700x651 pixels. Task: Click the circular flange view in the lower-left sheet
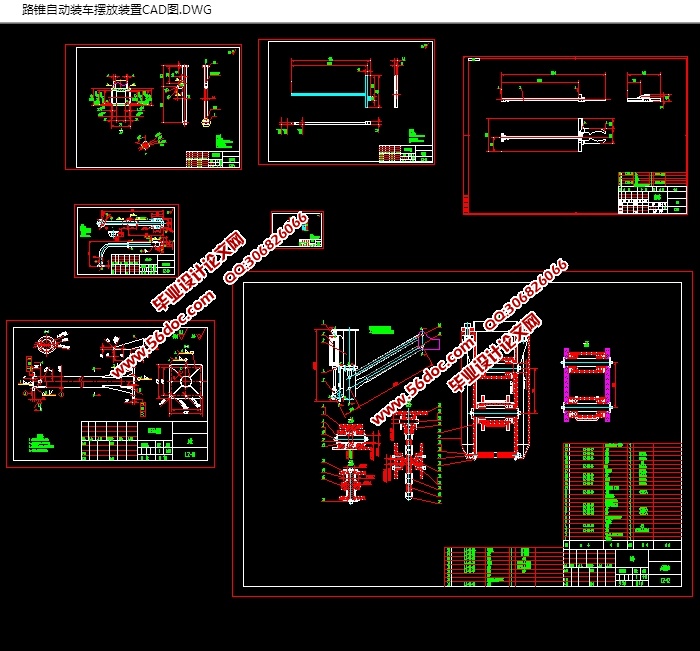[x=45, y=344]
